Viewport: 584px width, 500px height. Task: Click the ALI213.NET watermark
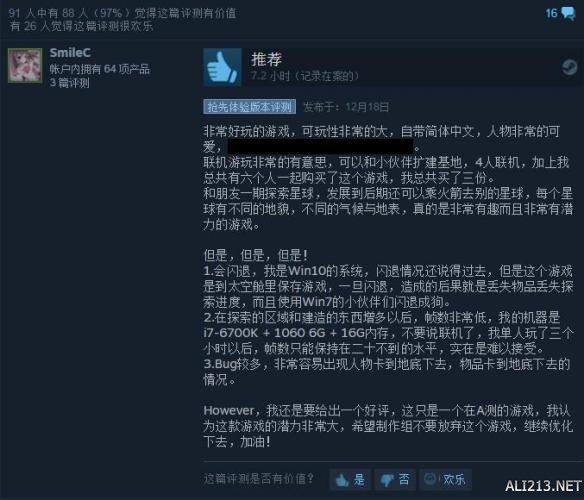coord(543,486)
